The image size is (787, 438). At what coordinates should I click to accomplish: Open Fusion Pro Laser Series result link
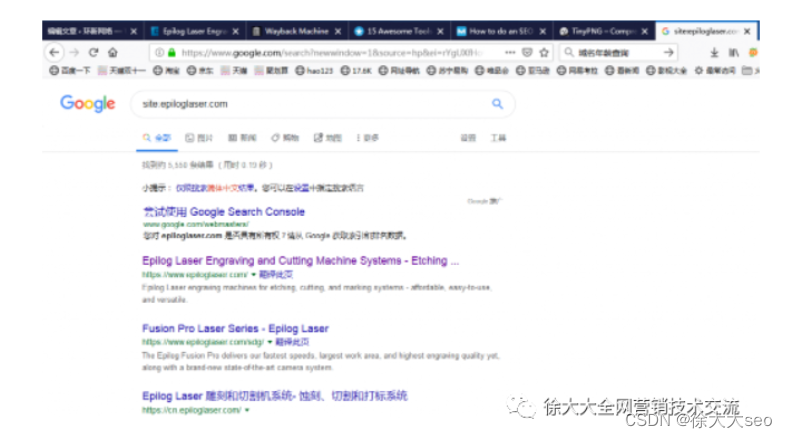pyautogui.click(x=235, y=329)
